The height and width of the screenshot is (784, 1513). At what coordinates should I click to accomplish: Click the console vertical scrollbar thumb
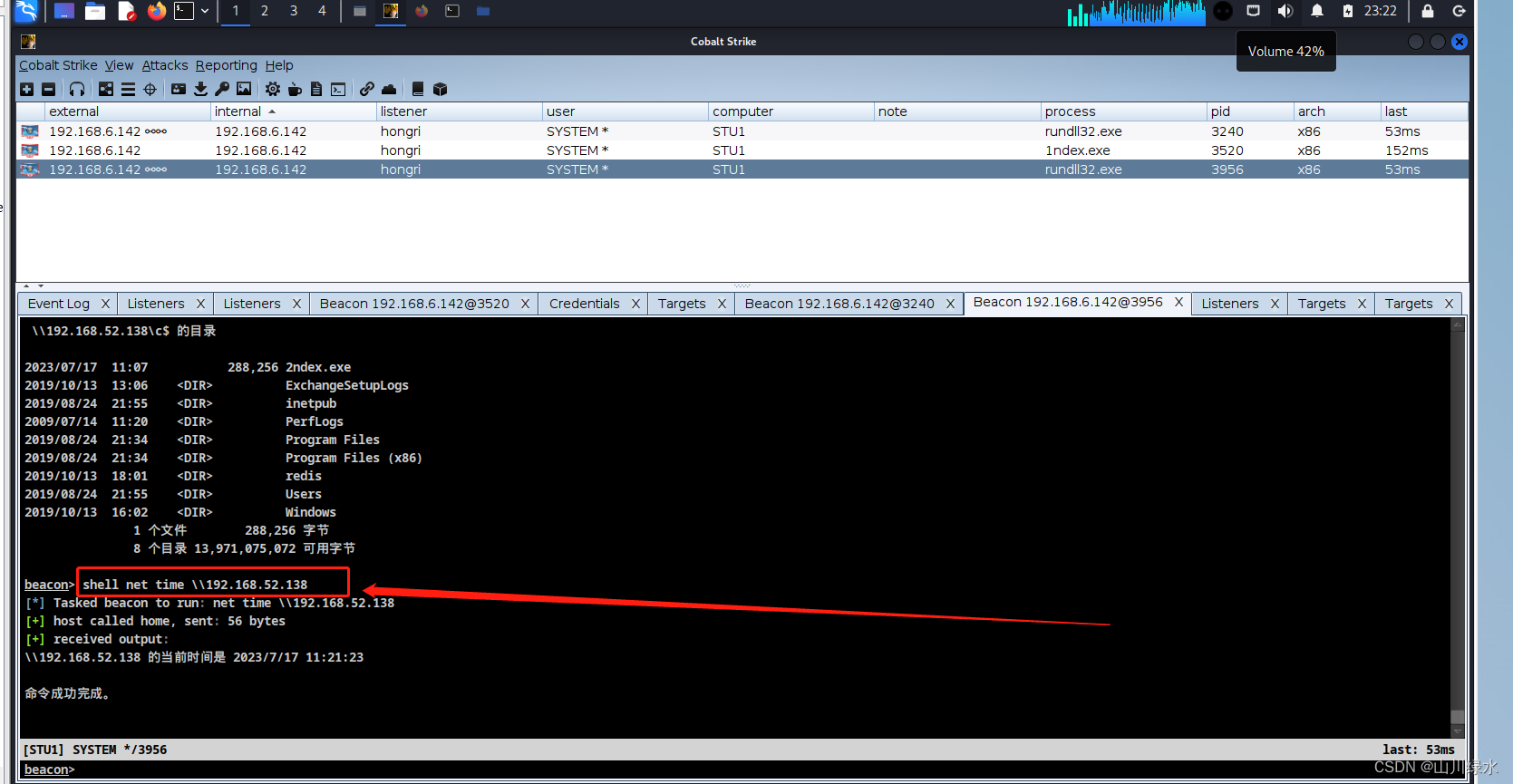tap(1457, 717)
